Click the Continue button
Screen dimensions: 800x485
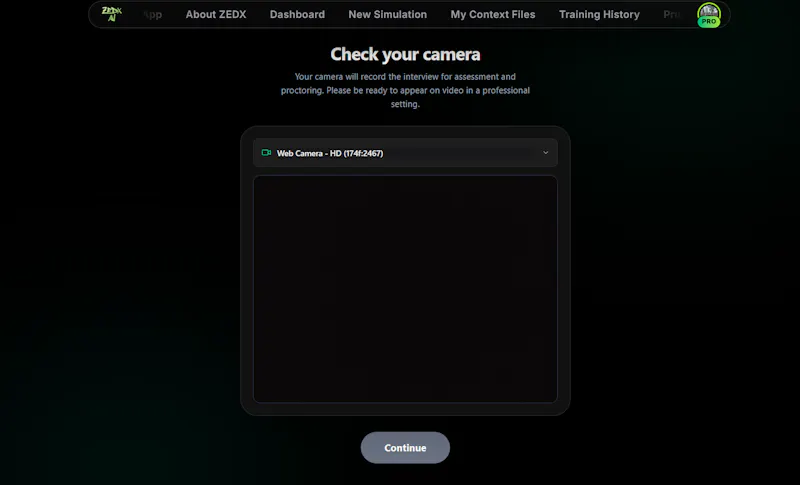tap(405, 448)
